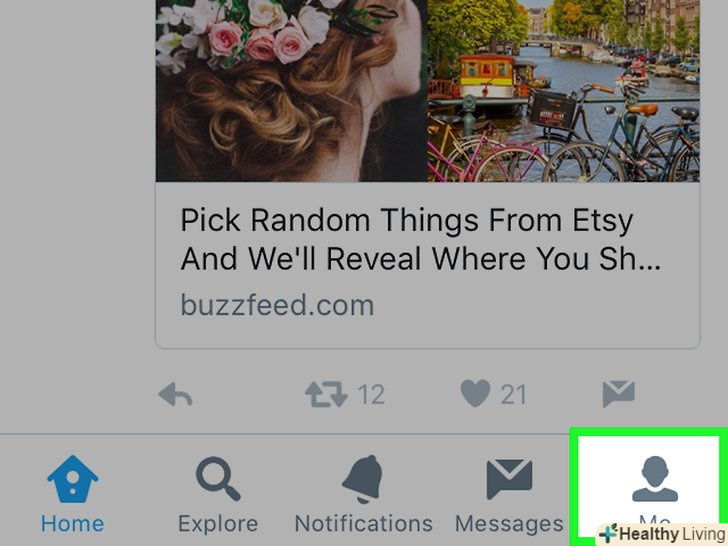Tap the Home birdhouse icon

coord(72,479)
